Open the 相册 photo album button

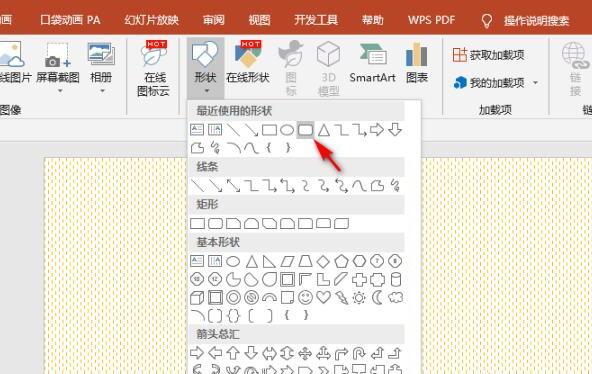pyautogui.click(x=101, y=62)
